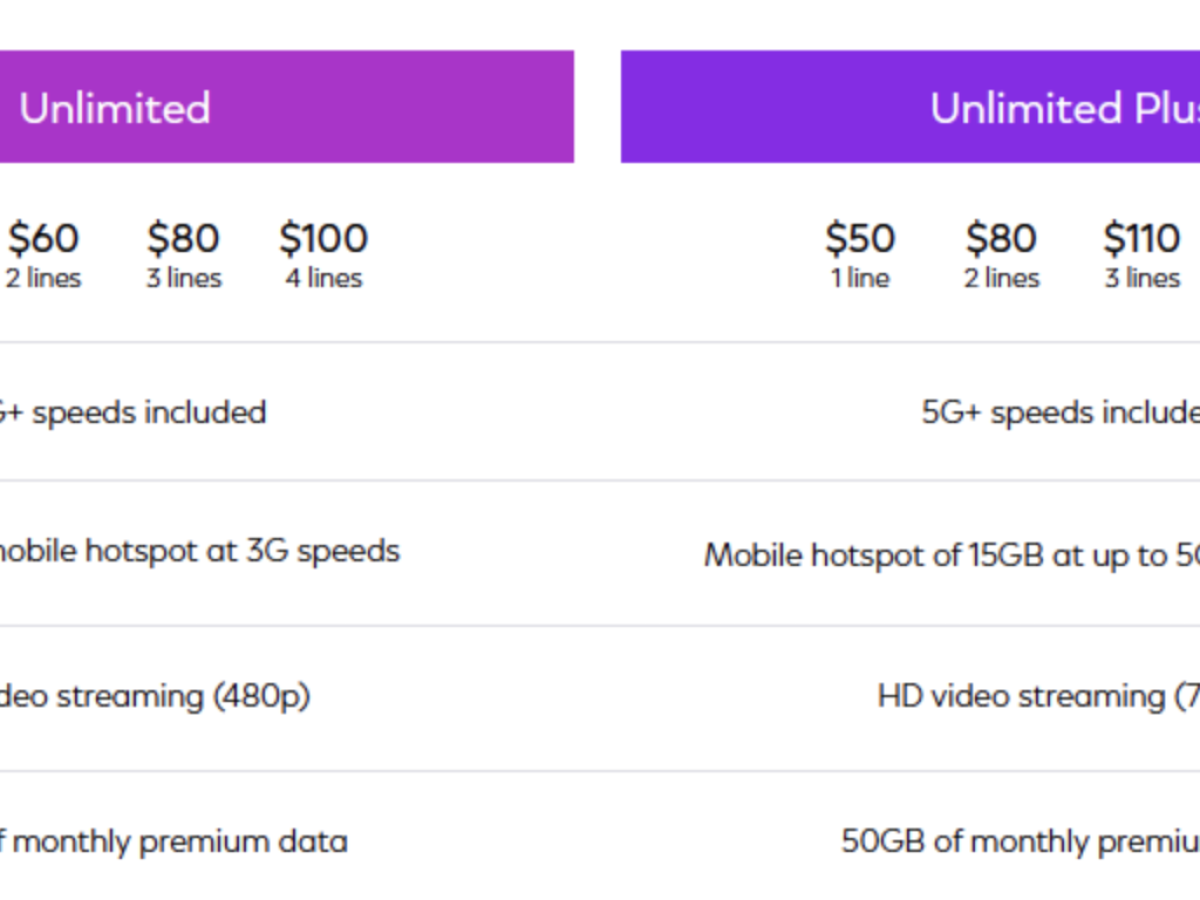Pick the $110 price for 3 lines
This screenshot has width=1200, height=900.
pos(1142,239)
